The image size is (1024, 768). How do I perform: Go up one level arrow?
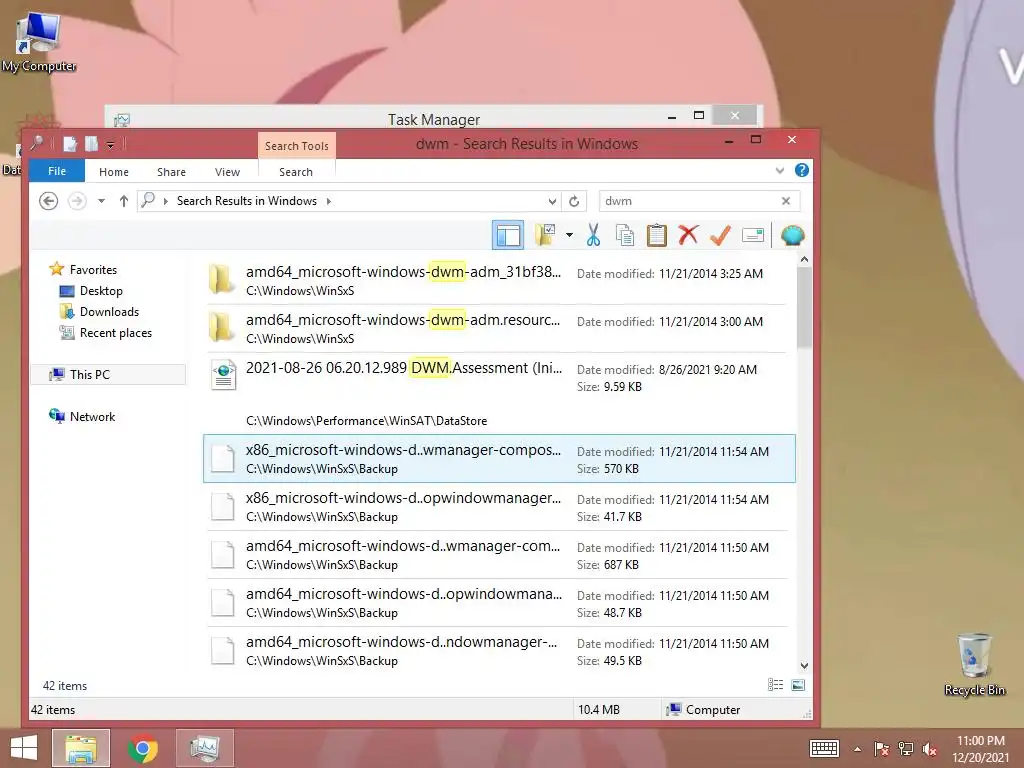point(123,200)
